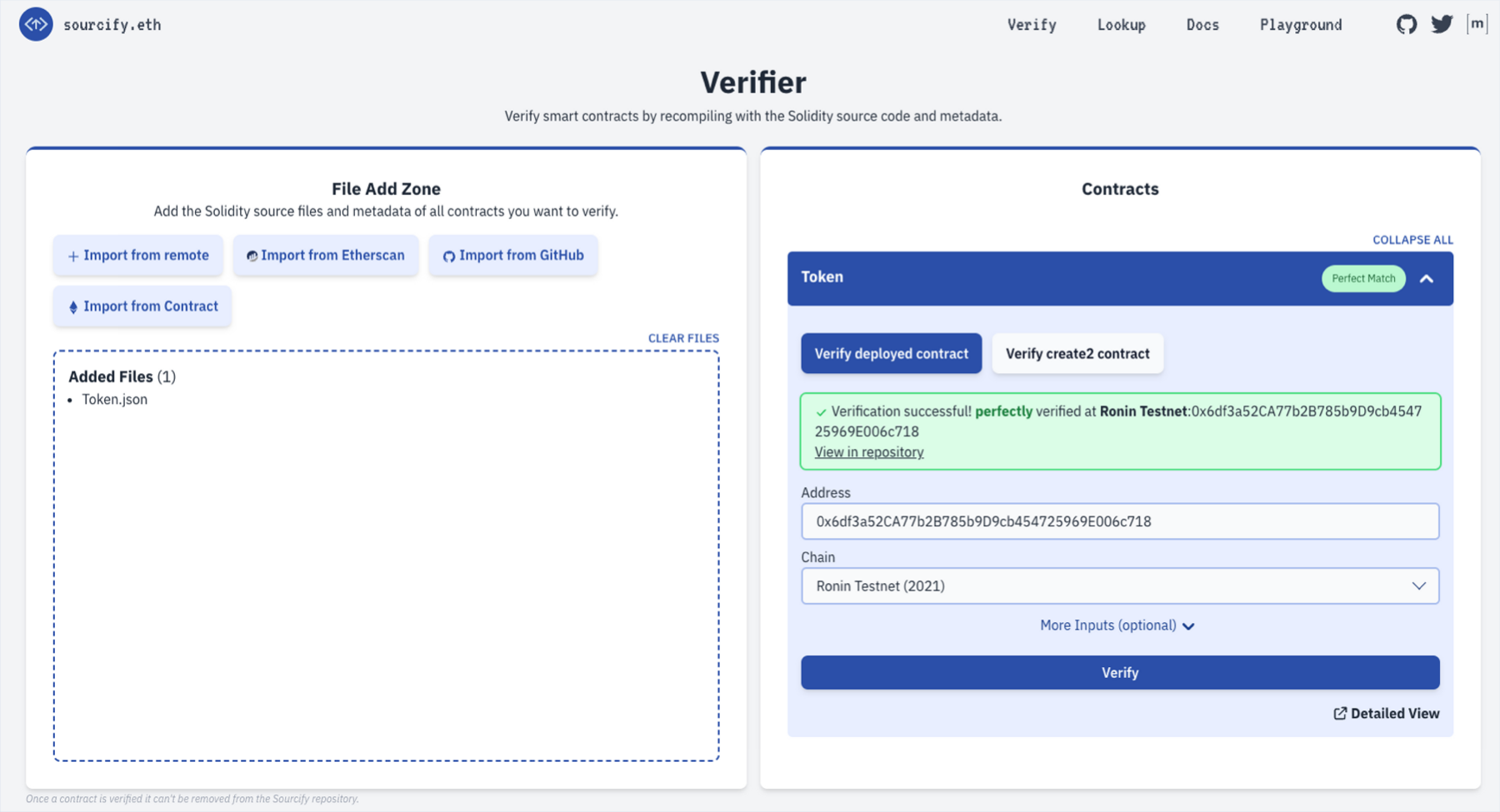The height and width of the screenshot is (812, 1500).
Task: Click the Detailed View external-link icon
Action: 1340,714
